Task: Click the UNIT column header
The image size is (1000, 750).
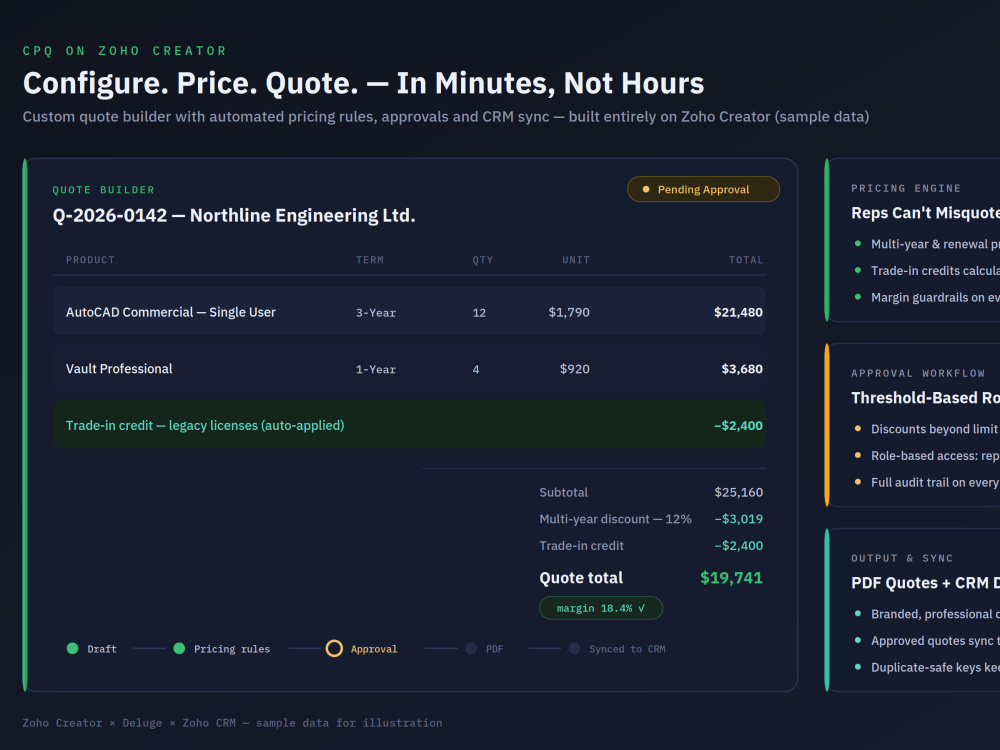Action: tap(575, 260)
